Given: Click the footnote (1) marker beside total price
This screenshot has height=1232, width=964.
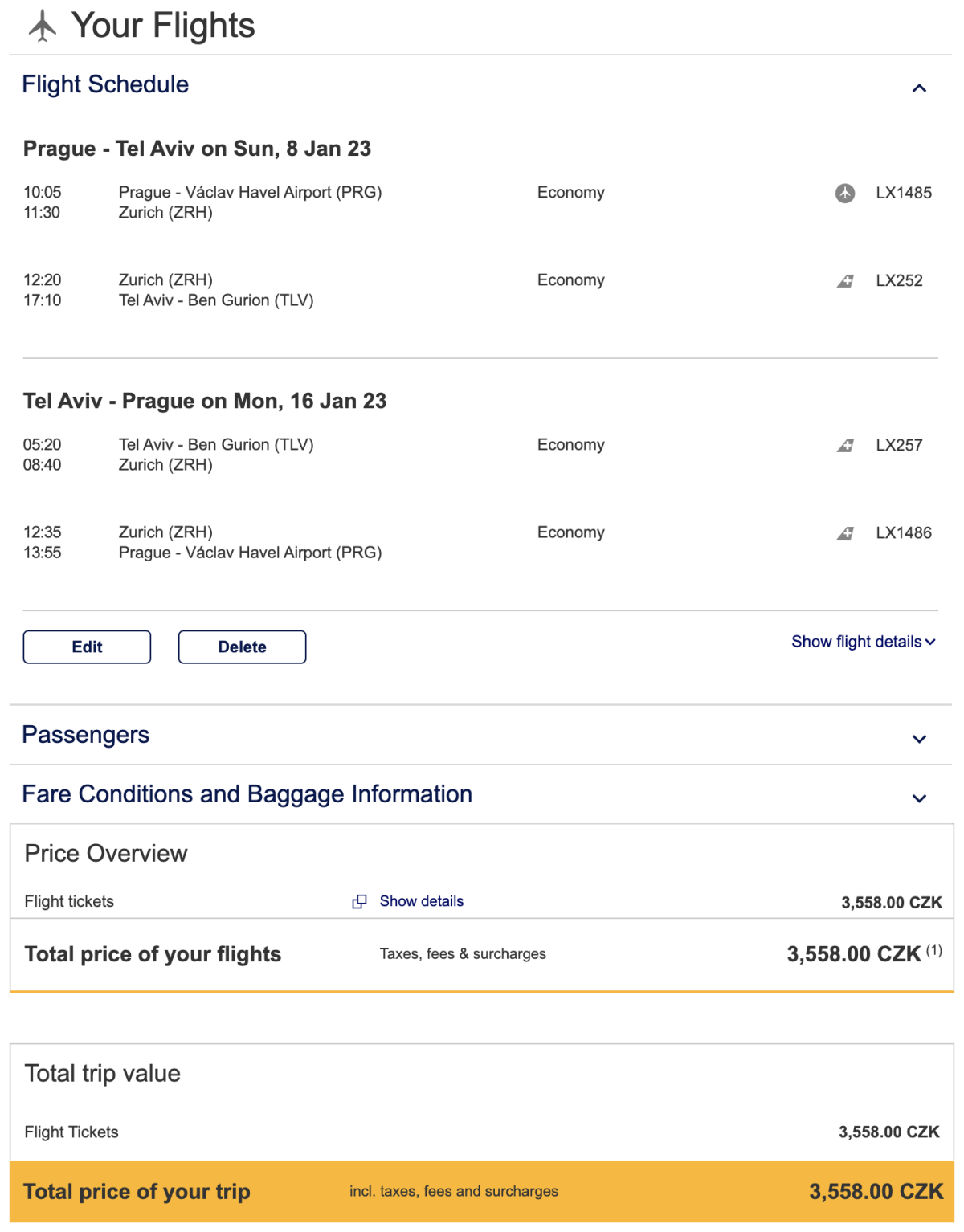Looking at the screenshot, I should (933, 951).
